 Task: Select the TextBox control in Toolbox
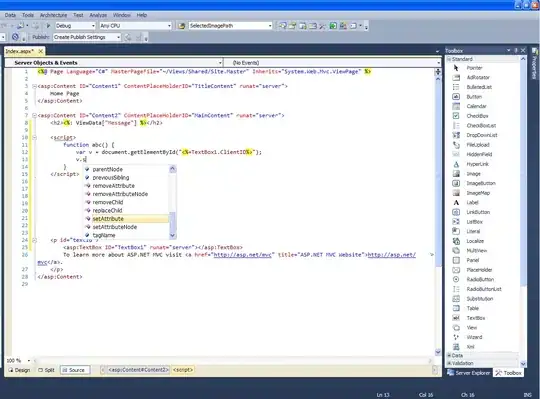click(x=476, y=318)
